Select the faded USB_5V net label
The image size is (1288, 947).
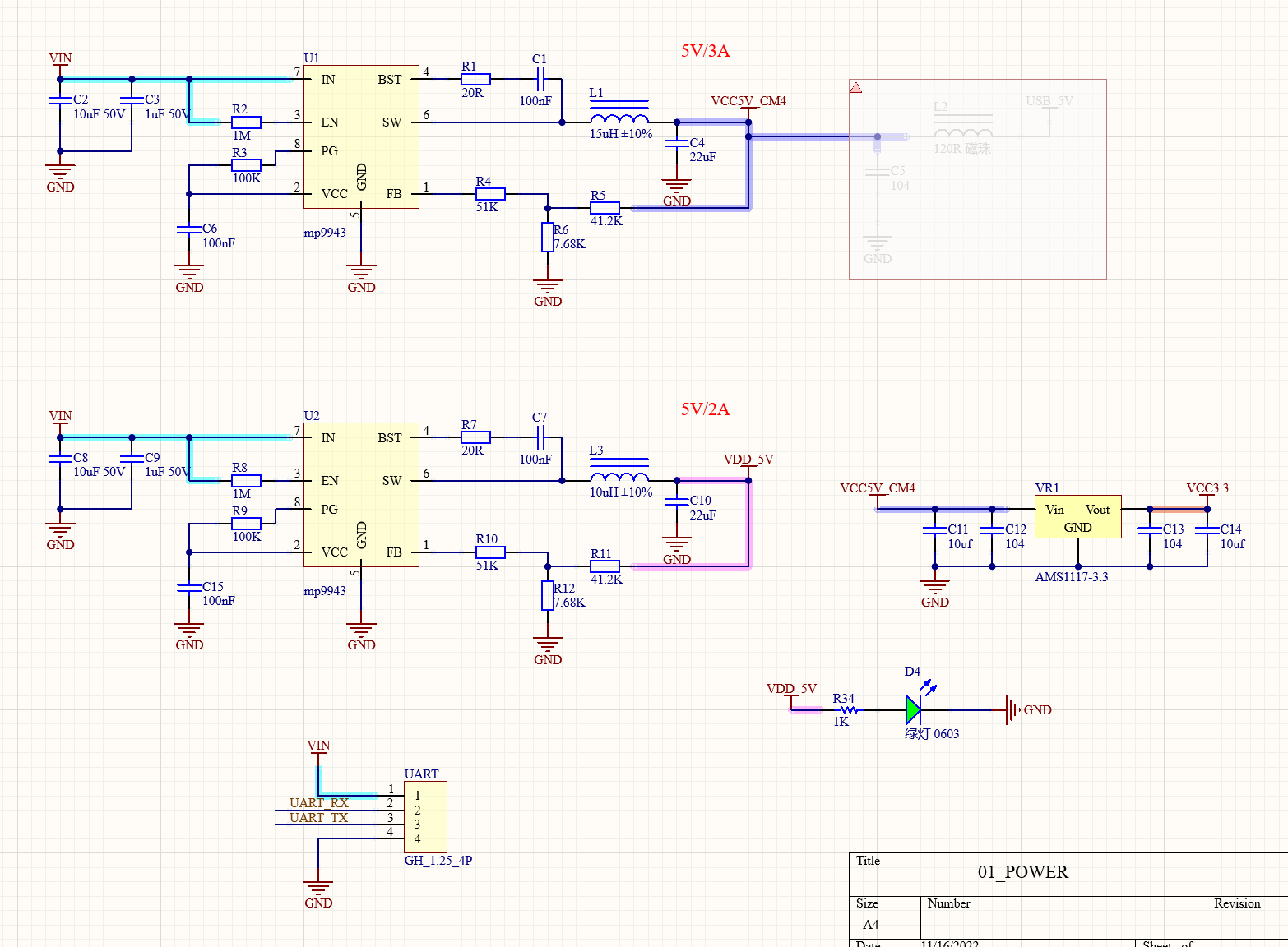tap(1049, 101)
